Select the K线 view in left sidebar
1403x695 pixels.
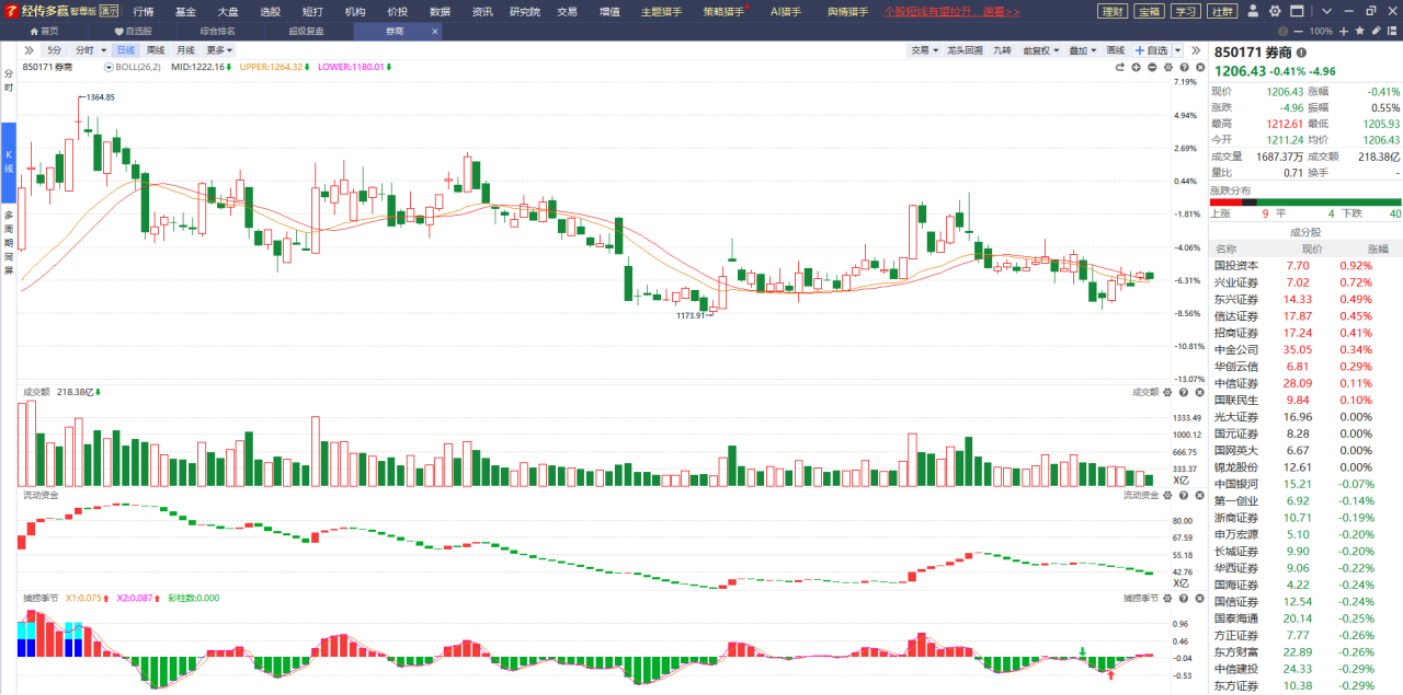(x=8, y=161)
